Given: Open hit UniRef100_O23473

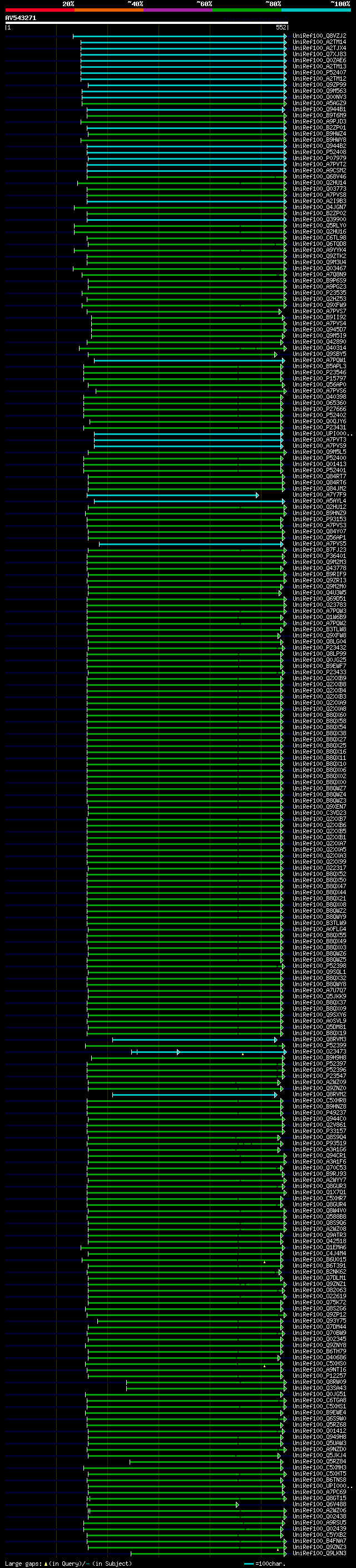Looking at the screenshot, I should 319,1052.
